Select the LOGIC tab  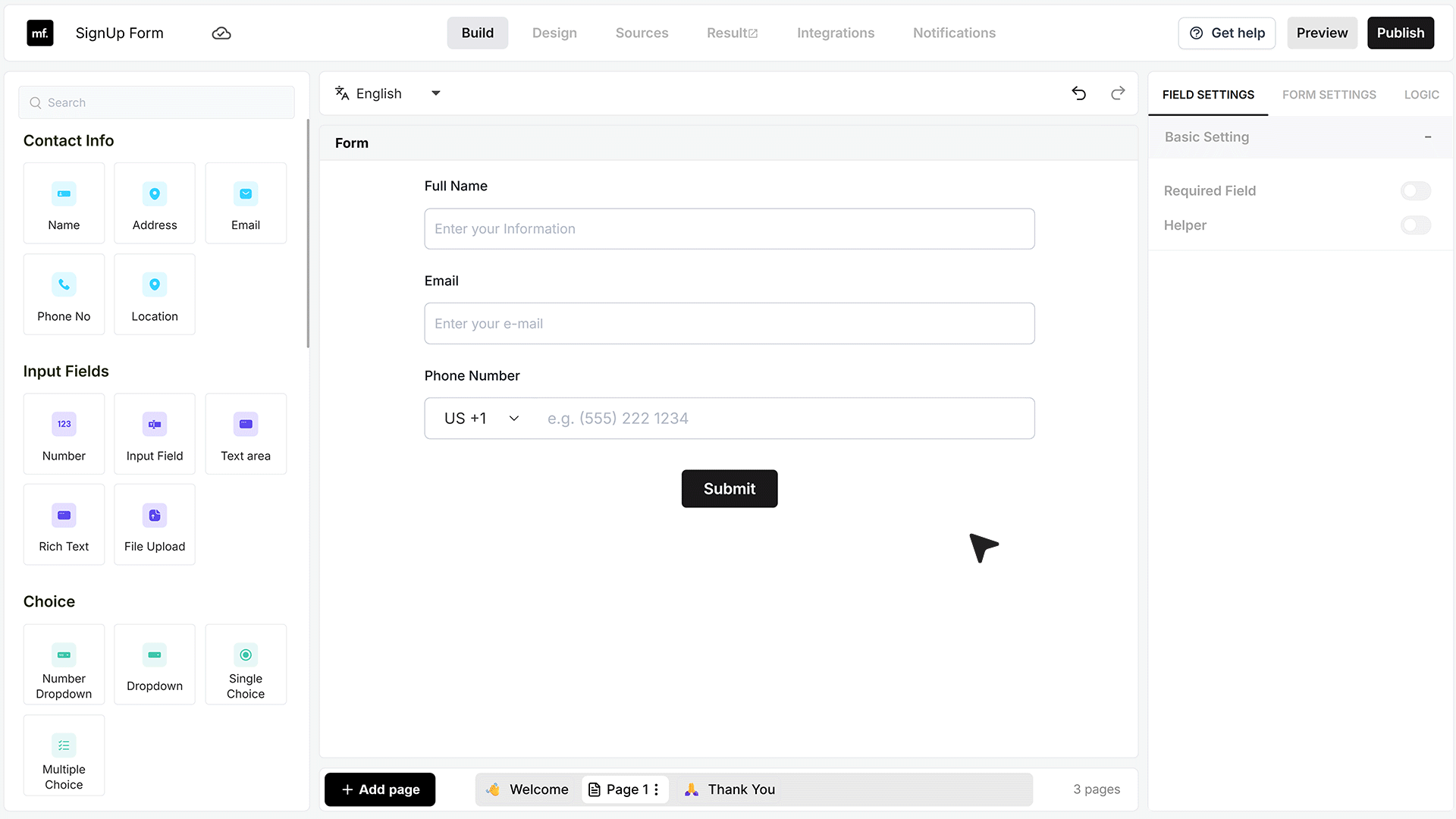pyautogui.click(x=1421, y=95)
